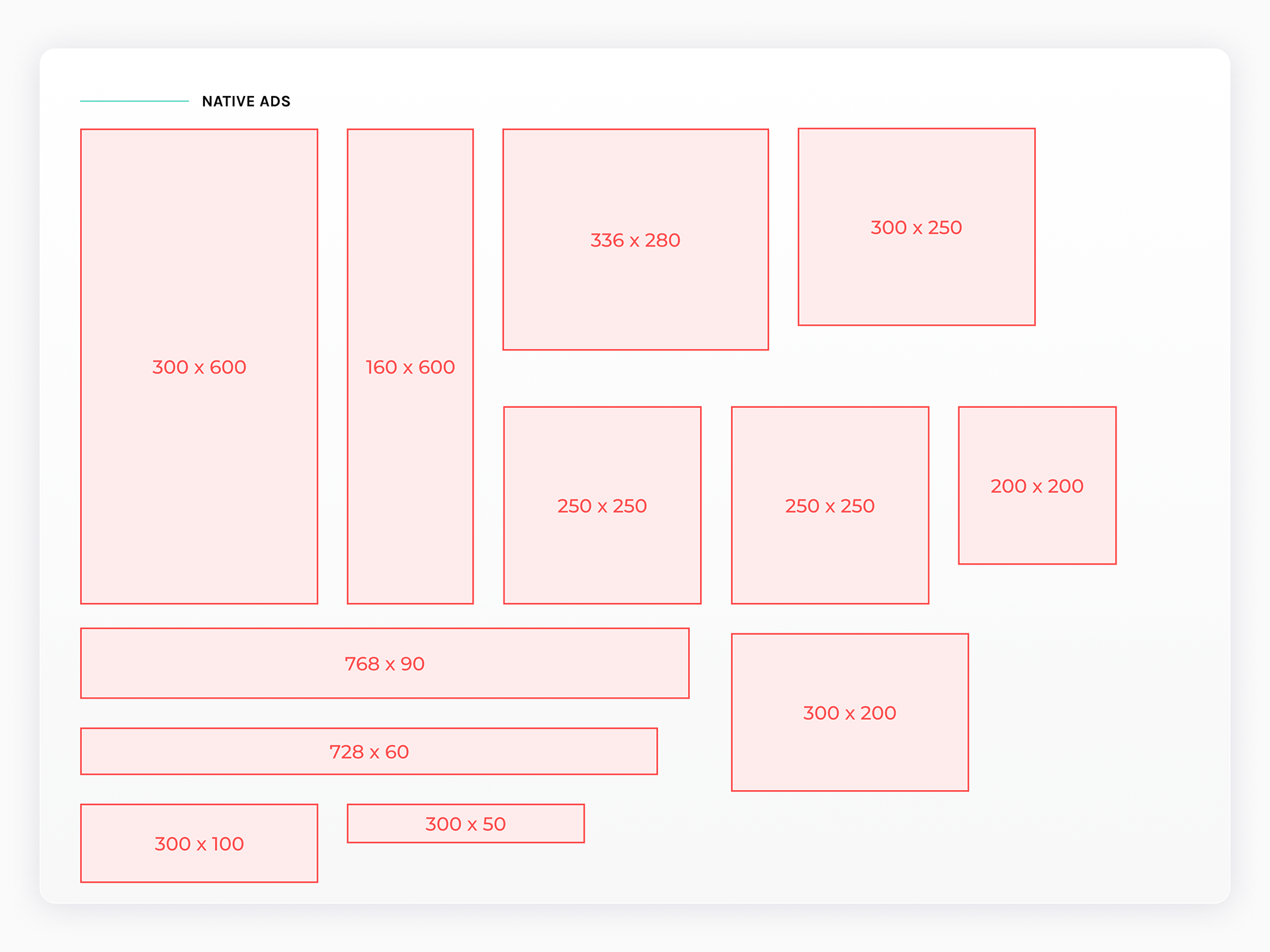Click the 200 x 200 ad square

[1037, 485]
